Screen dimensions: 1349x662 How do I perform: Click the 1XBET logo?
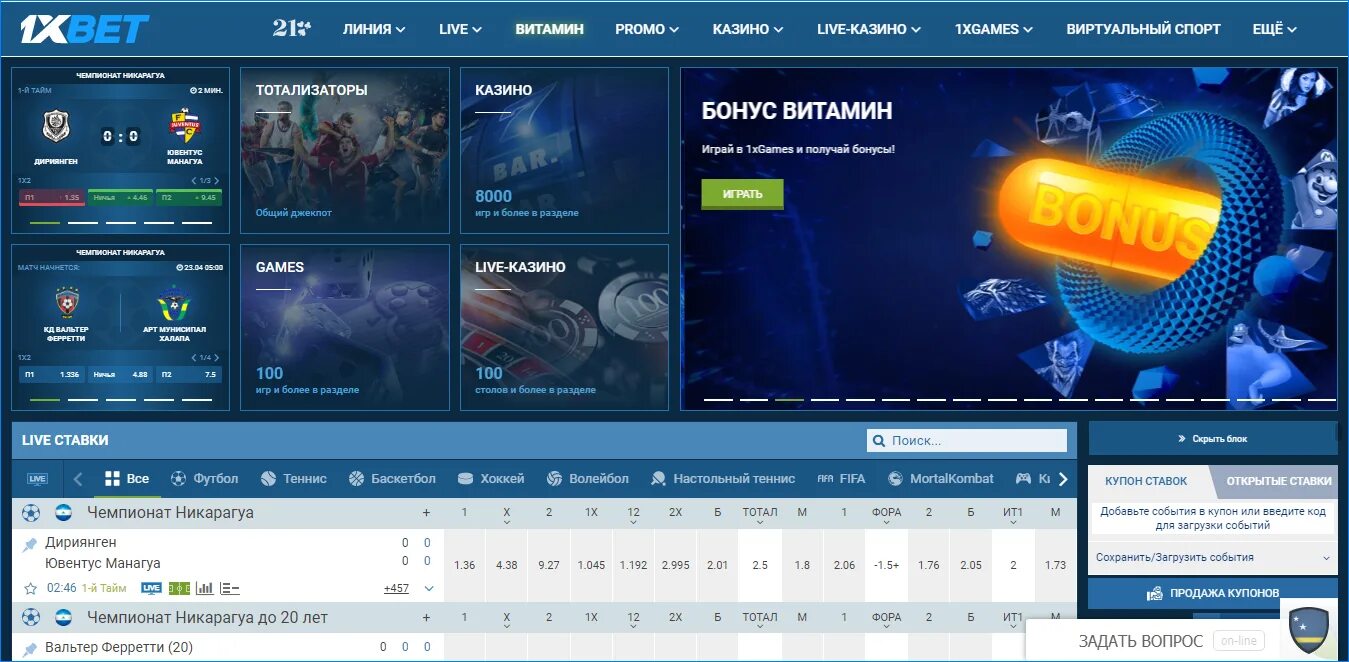pyautogui.click(x=85, y=29)
